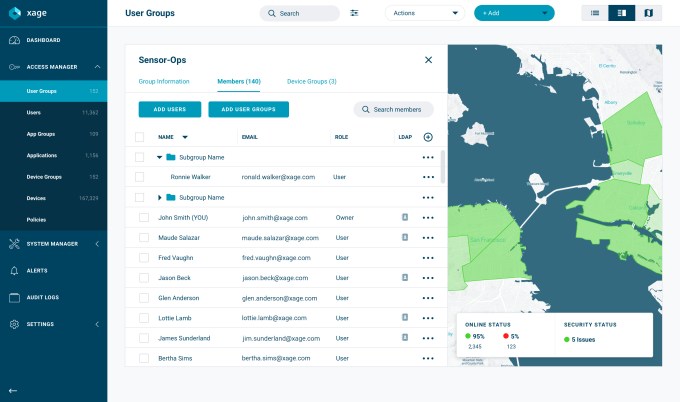Close the Sensor-Ops panel
680x402 pixels.
[428, 60]
